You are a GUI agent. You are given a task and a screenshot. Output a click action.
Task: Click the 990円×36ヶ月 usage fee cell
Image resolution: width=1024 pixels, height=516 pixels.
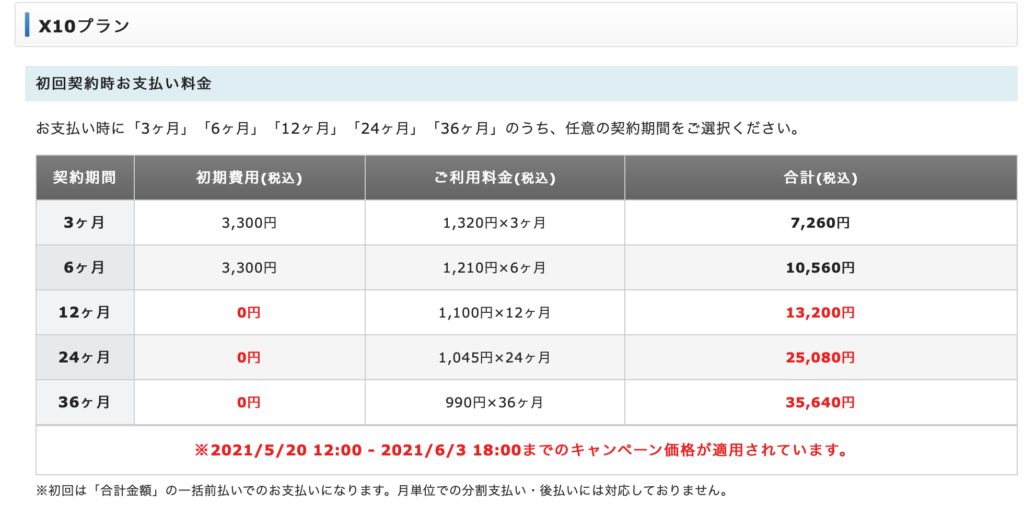click(494, 402)
